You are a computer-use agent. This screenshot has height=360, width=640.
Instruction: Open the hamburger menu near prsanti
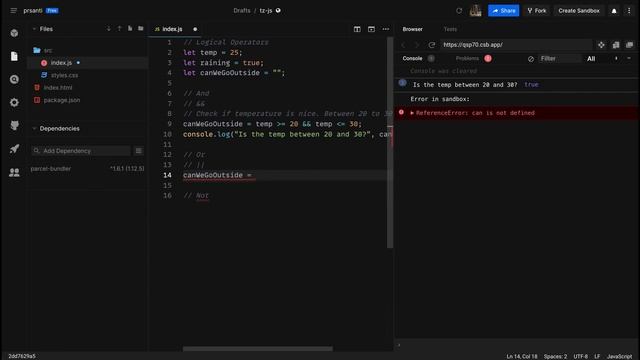point(13,11)
